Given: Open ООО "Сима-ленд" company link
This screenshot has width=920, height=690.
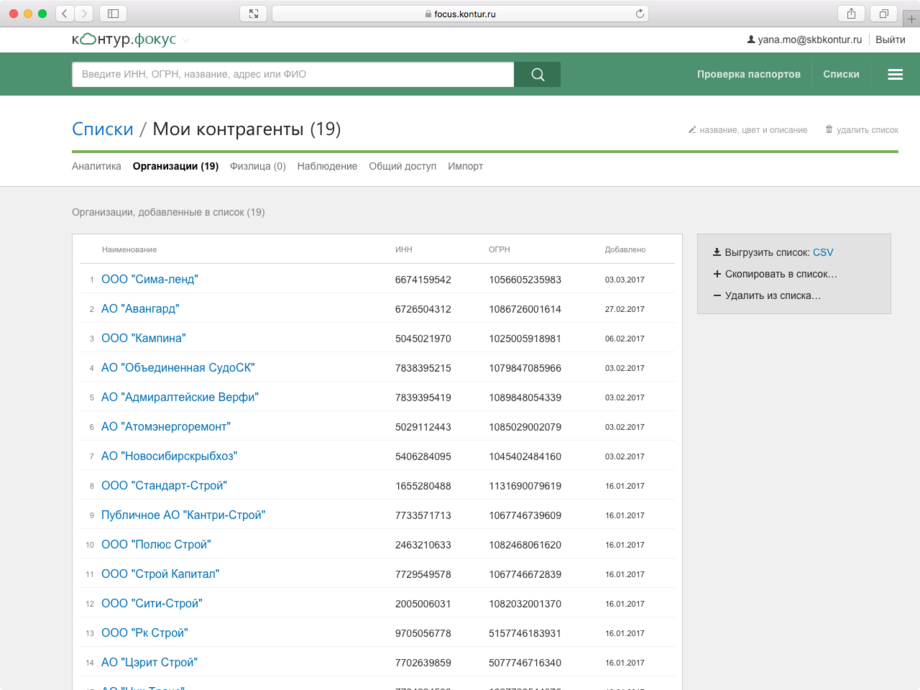Looking at the screenshot, I should point(149,279).
